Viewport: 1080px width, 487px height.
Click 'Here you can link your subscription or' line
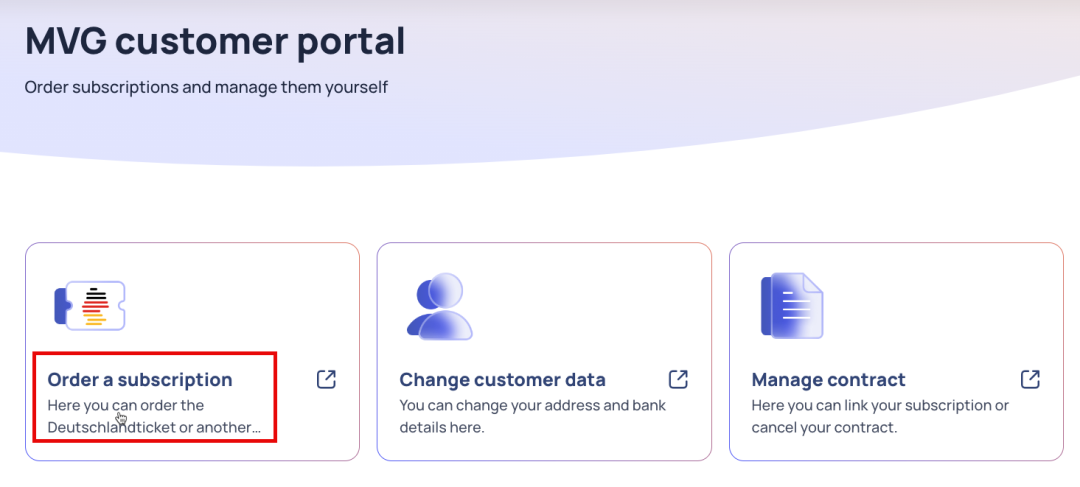(880, 405)
